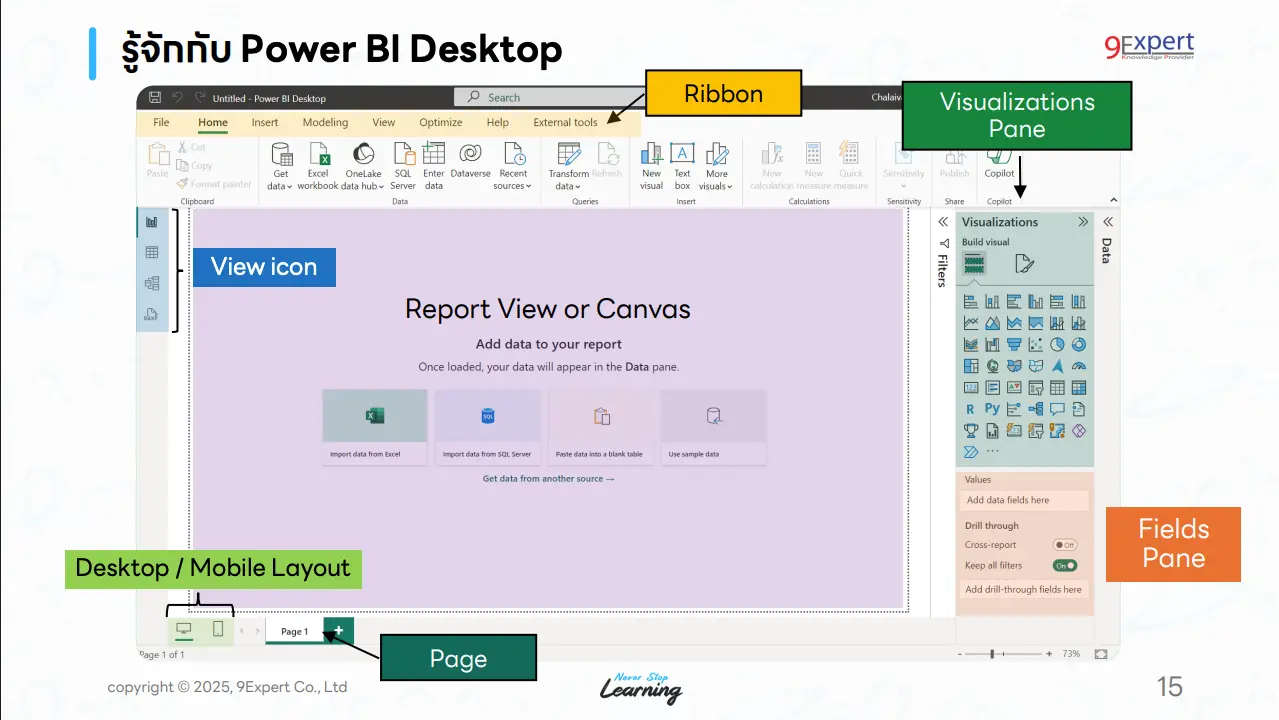Select the Line chart visual

coord(971,323)
